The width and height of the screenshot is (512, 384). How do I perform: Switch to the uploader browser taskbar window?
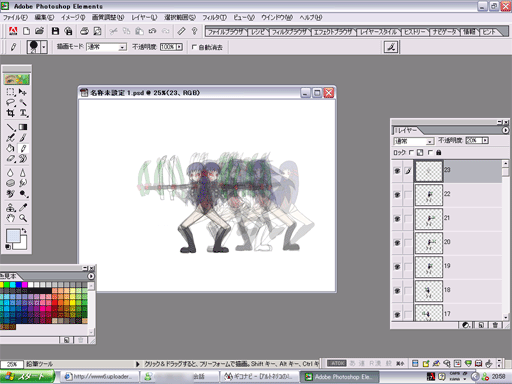pyautogui.click(x=99, y=377)
